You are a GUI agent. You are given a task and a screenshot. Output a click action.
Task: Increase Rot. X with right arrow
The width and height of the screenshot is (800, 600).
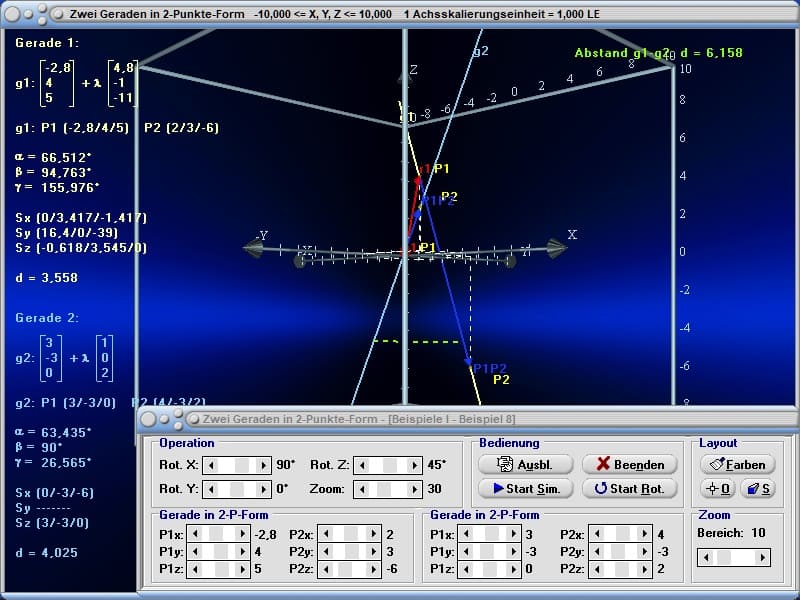pyautogui.click(x=263, y=465)
